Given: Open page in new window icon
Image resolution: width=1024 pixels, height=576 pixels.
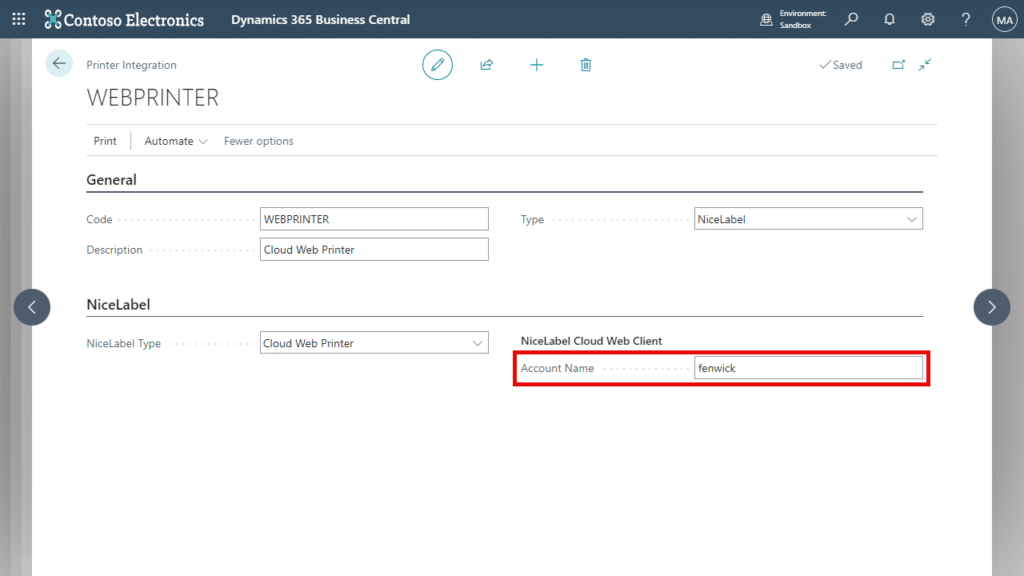Looking at the screenshot, I should [899, 64].
